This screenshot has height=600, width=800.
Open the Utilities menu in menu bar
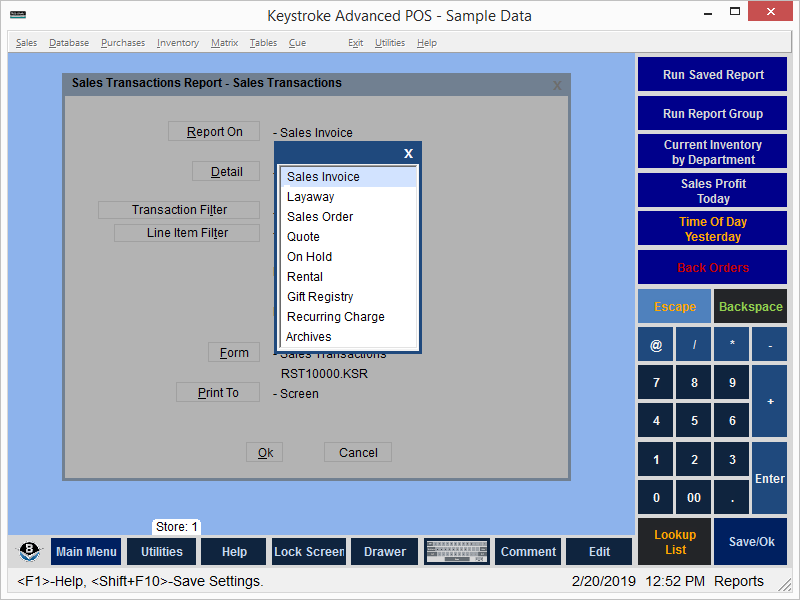[390, 43]
